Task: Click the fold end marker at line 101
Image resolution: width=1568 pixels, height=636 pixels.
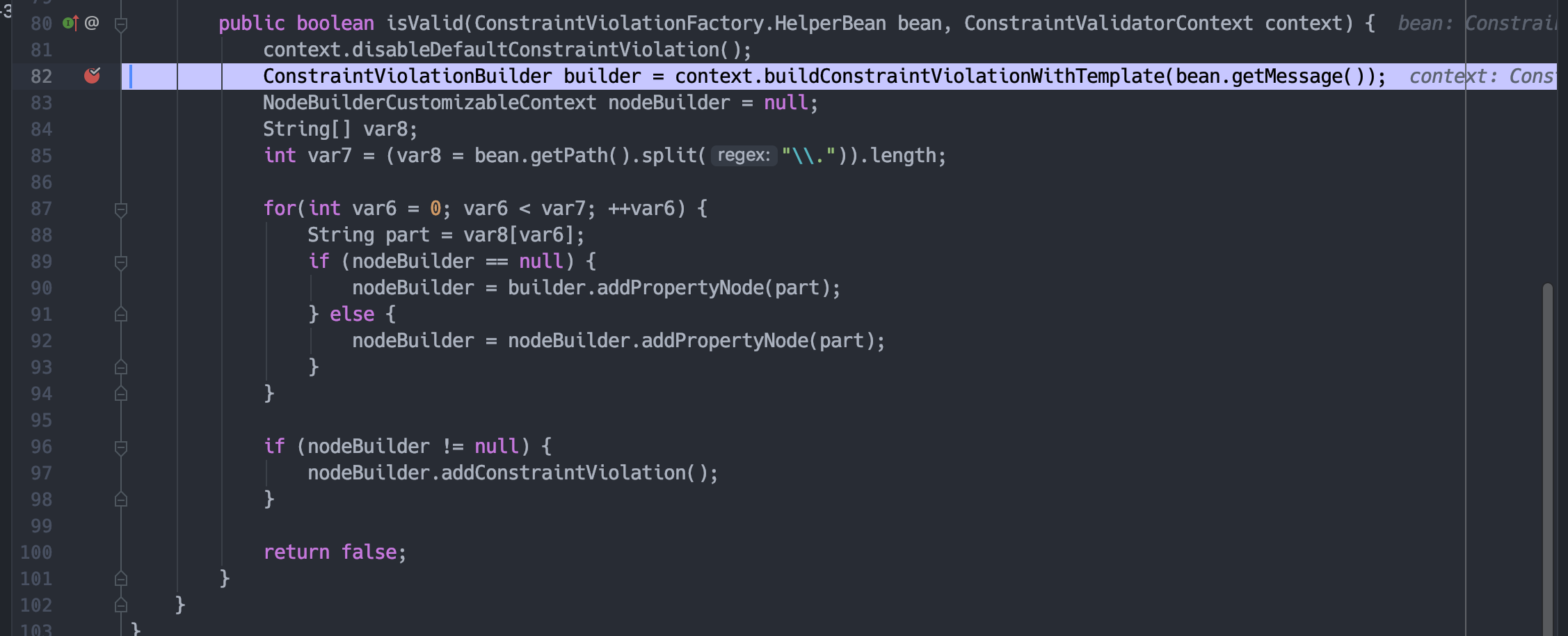Action: pos(121,578)
